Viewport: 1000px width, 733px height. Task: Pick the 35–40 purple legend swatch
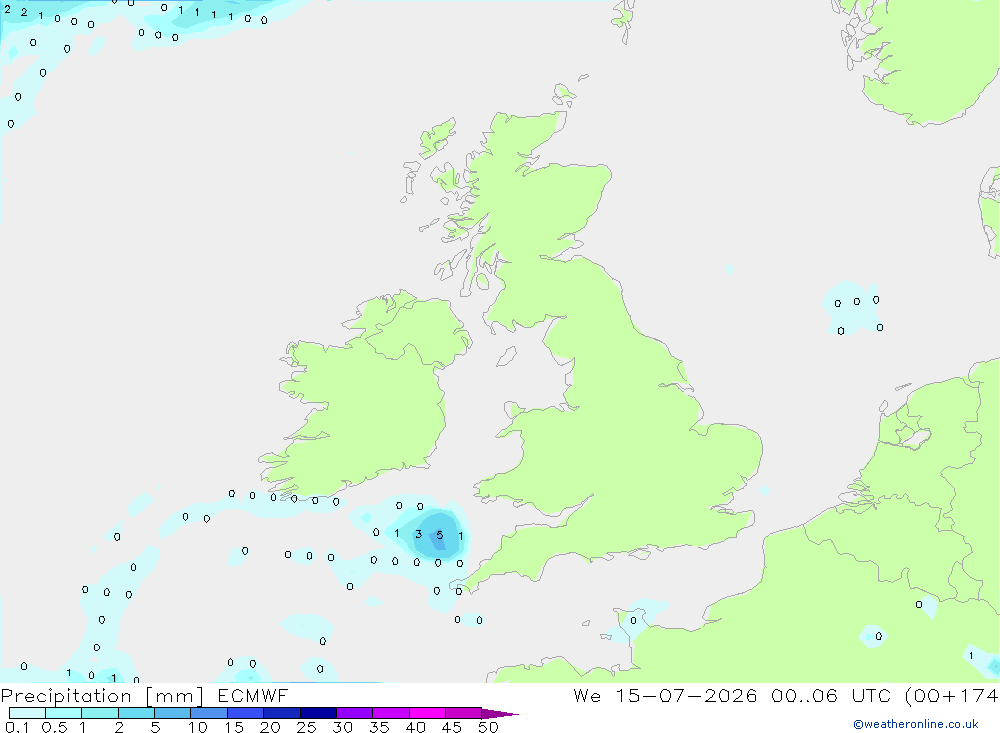[x=391, y=713]
